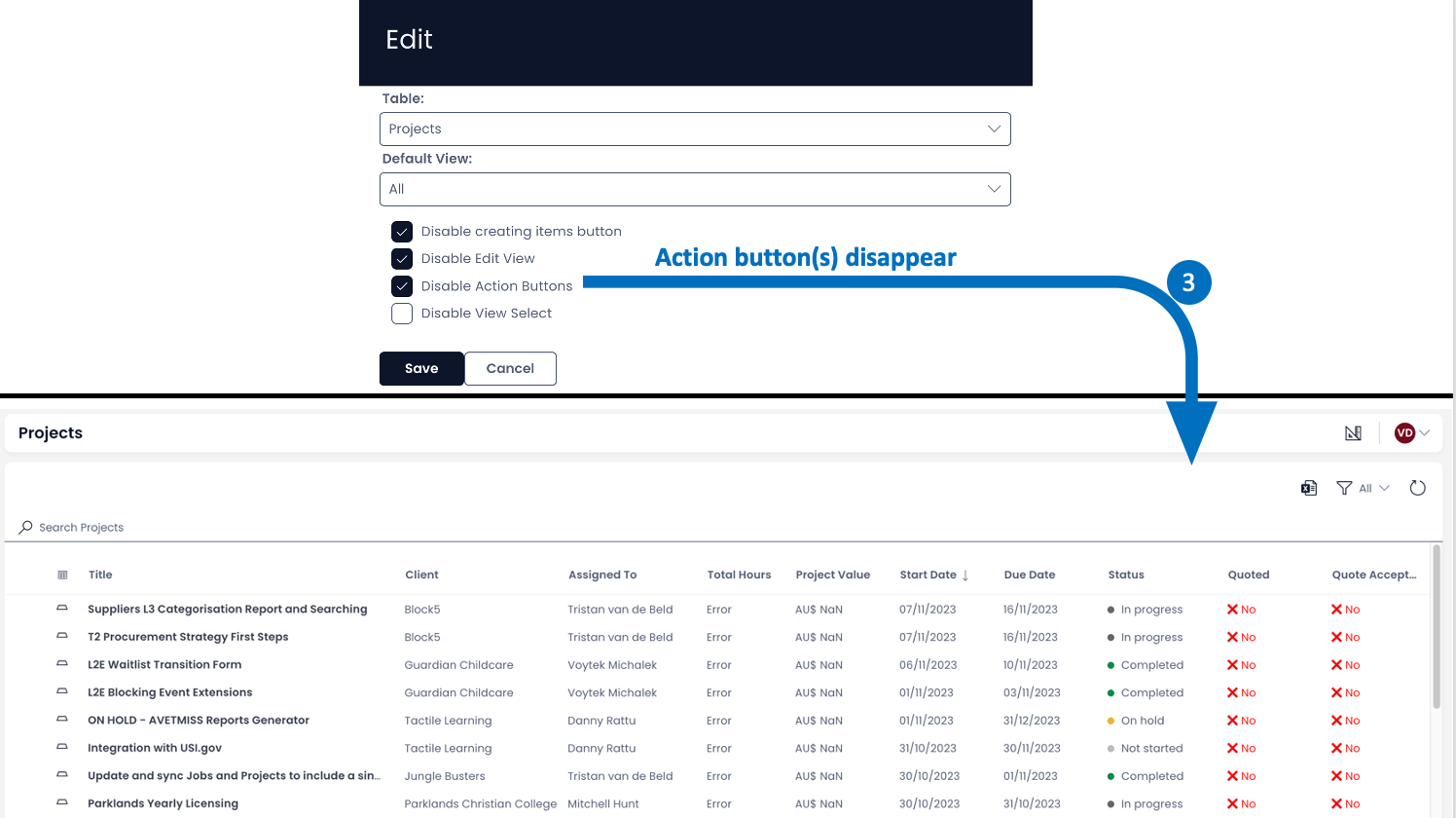This screenshot has height=818, width=1456.
Task: Open the All view filter selector
Action: (x=1363, y=488)
